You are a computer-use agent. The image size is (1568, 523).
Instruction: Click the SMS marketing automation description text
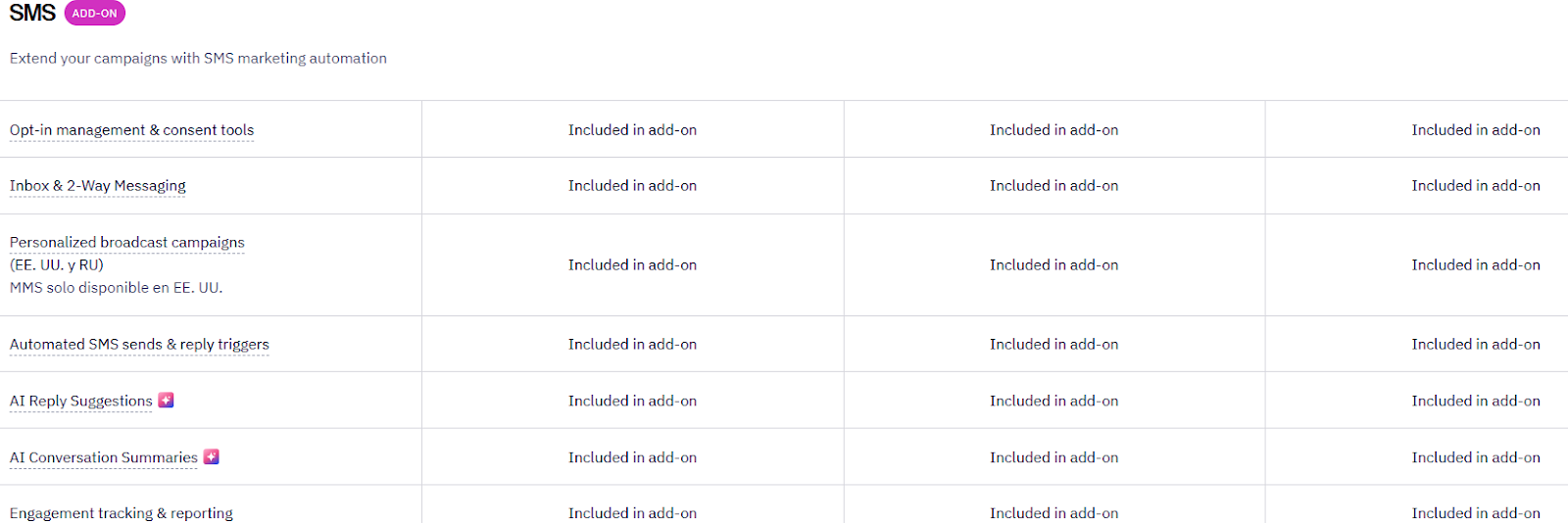click(198, 59)
